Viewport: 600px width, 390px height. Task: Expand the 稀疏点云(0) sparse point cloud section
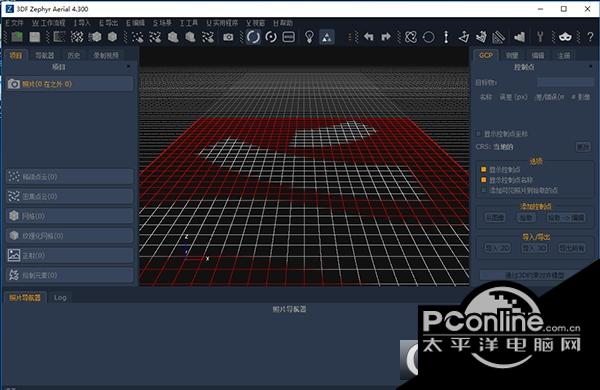[x=70, y=176]
